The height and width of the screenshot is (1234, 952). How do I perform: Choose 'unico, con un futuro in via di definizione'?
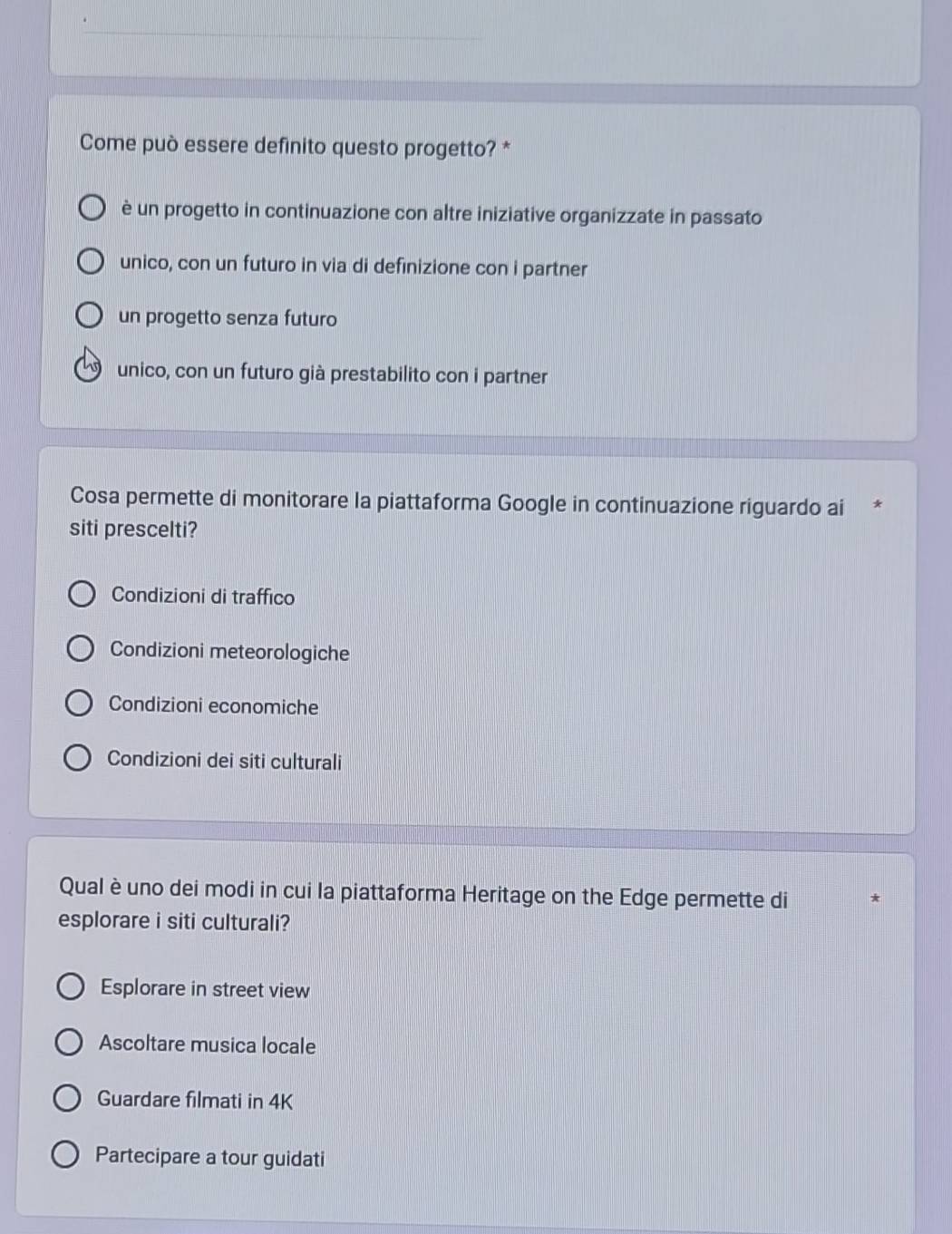tap(90, 264)
